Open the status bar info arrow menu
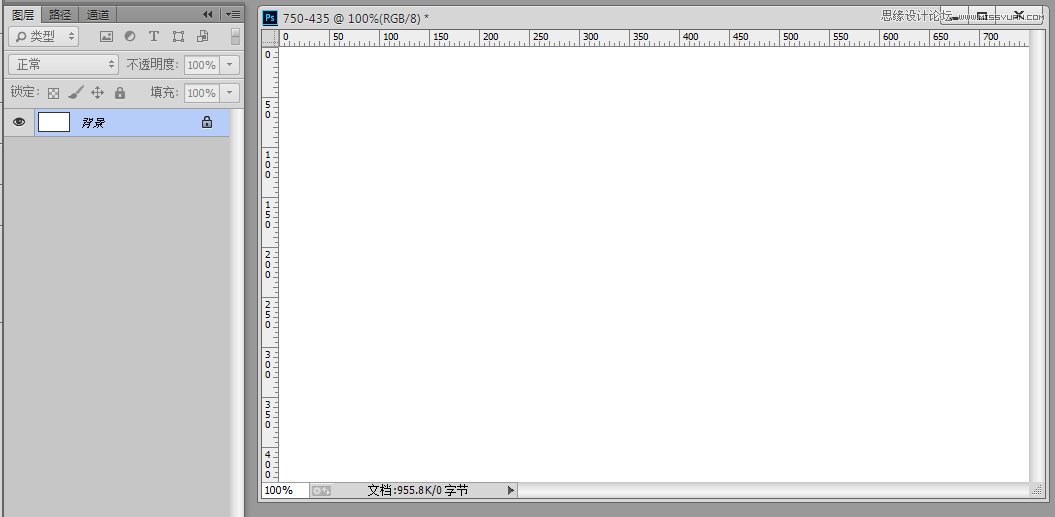Viewport: 1055px width, 517px height. [x=511, y=490]
